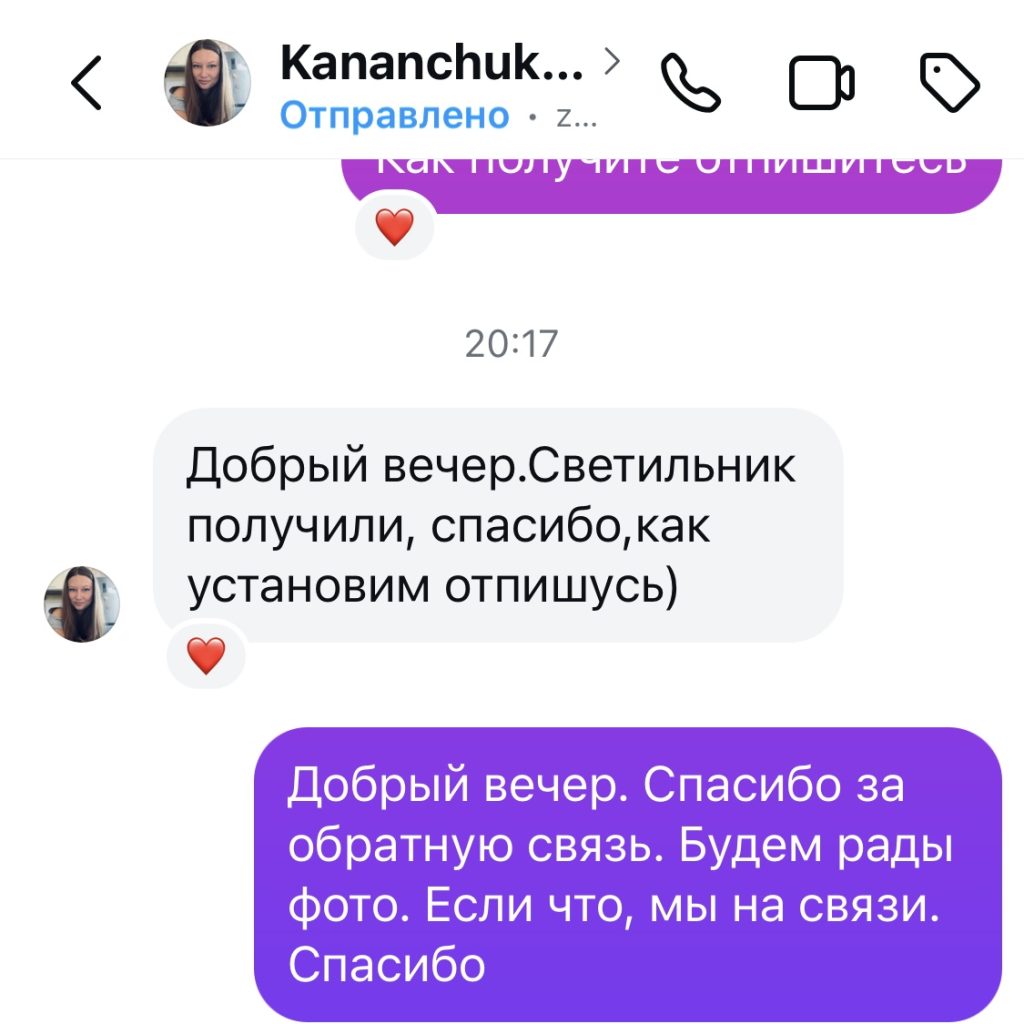
Task: Tap heart reaction under top purple message
Action: [x=394, y=227]
